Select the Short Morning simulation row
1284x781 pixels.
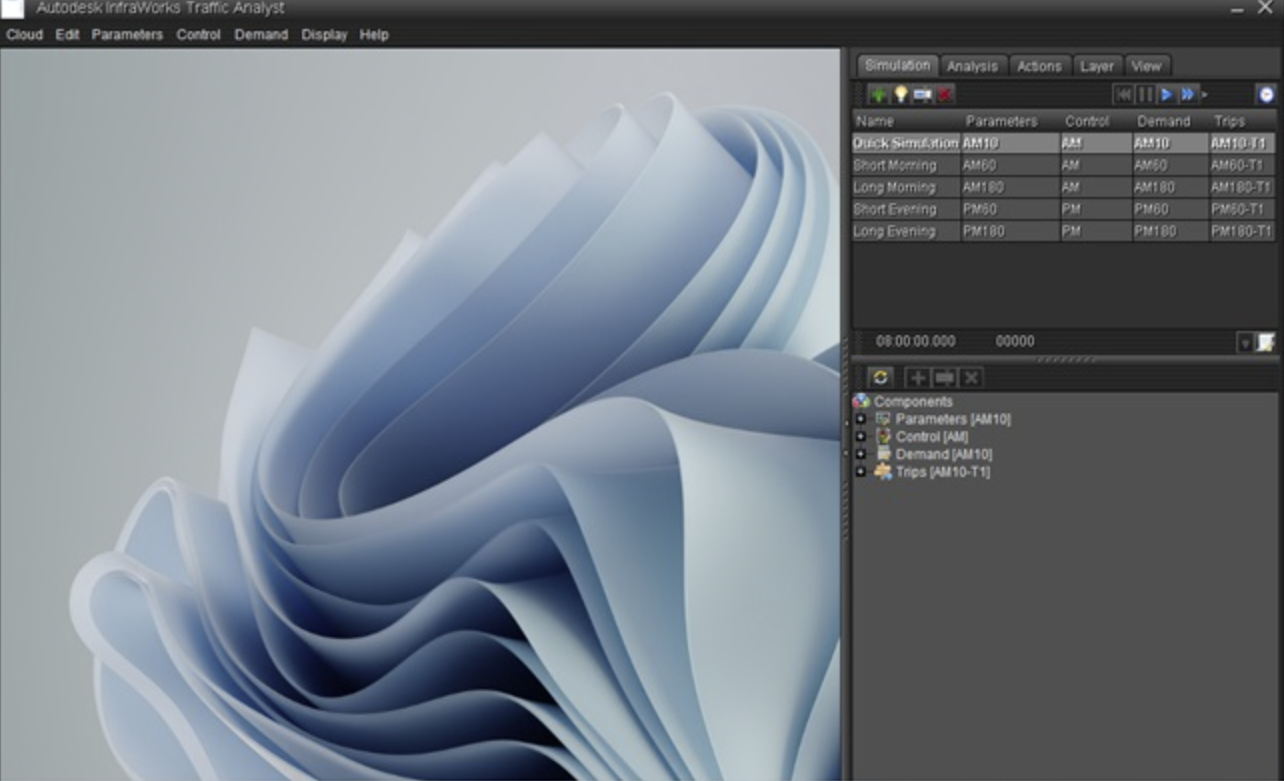(1064, 165)
